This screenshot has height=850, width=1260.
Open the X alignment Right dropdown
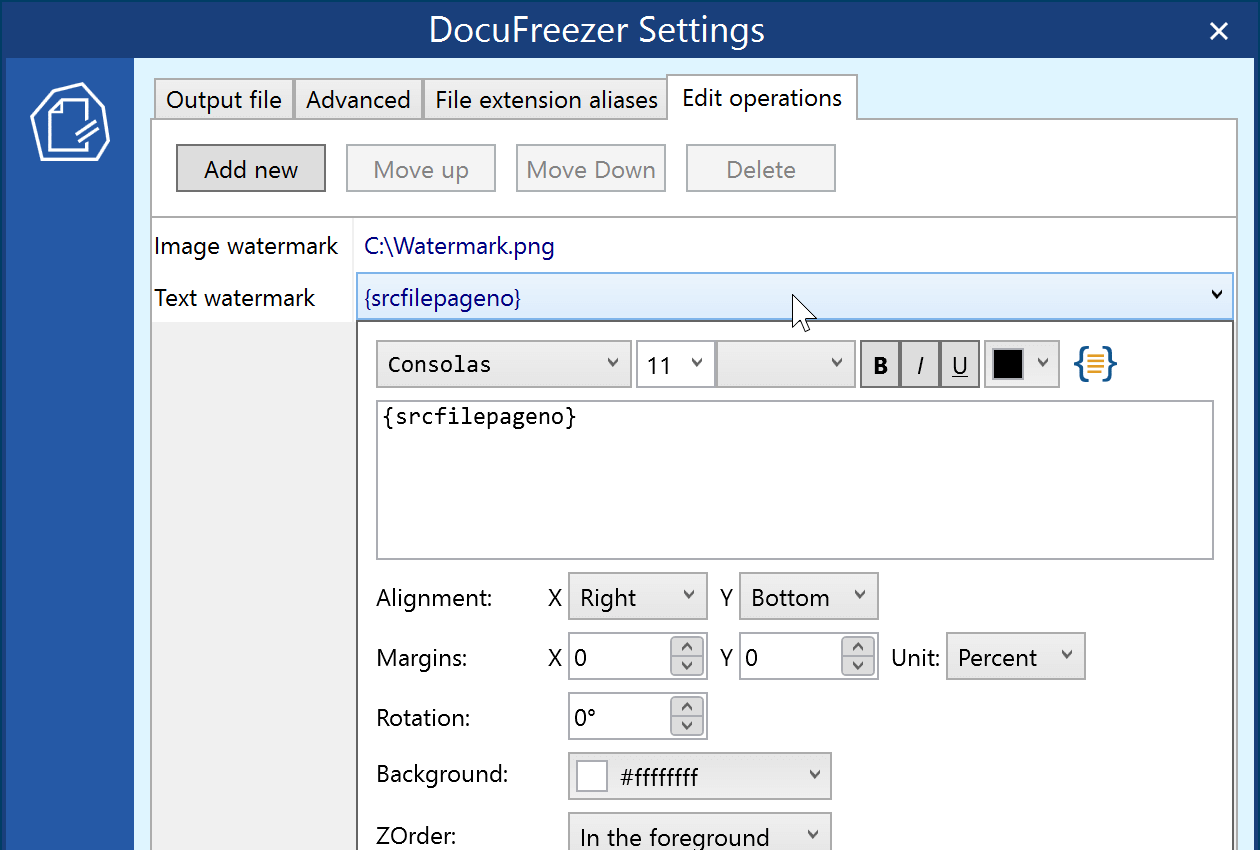[x=637, y=597]
